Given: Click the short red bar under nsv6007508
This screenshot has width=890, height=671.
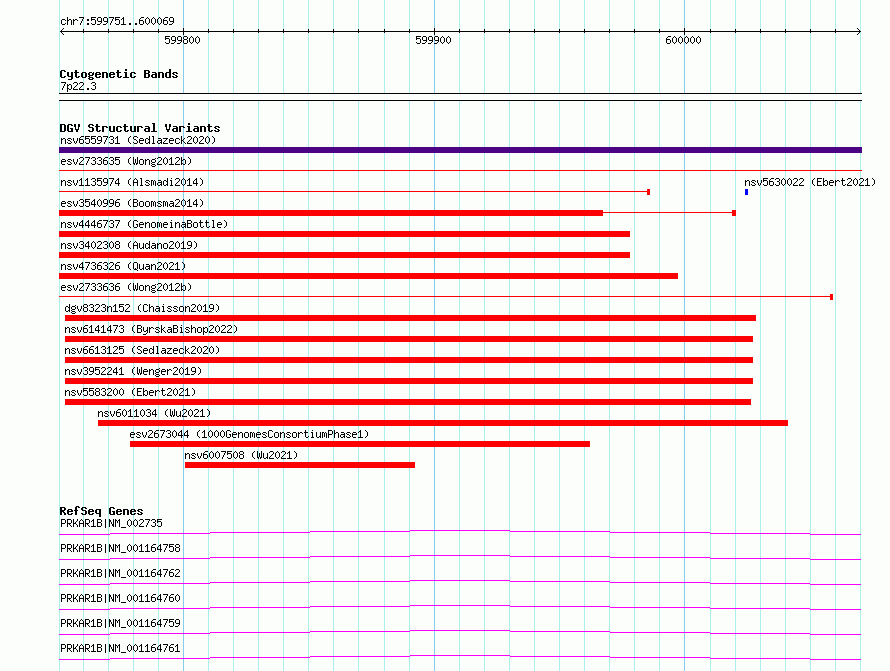Looking at the screenshot, I should pos(300,465).
